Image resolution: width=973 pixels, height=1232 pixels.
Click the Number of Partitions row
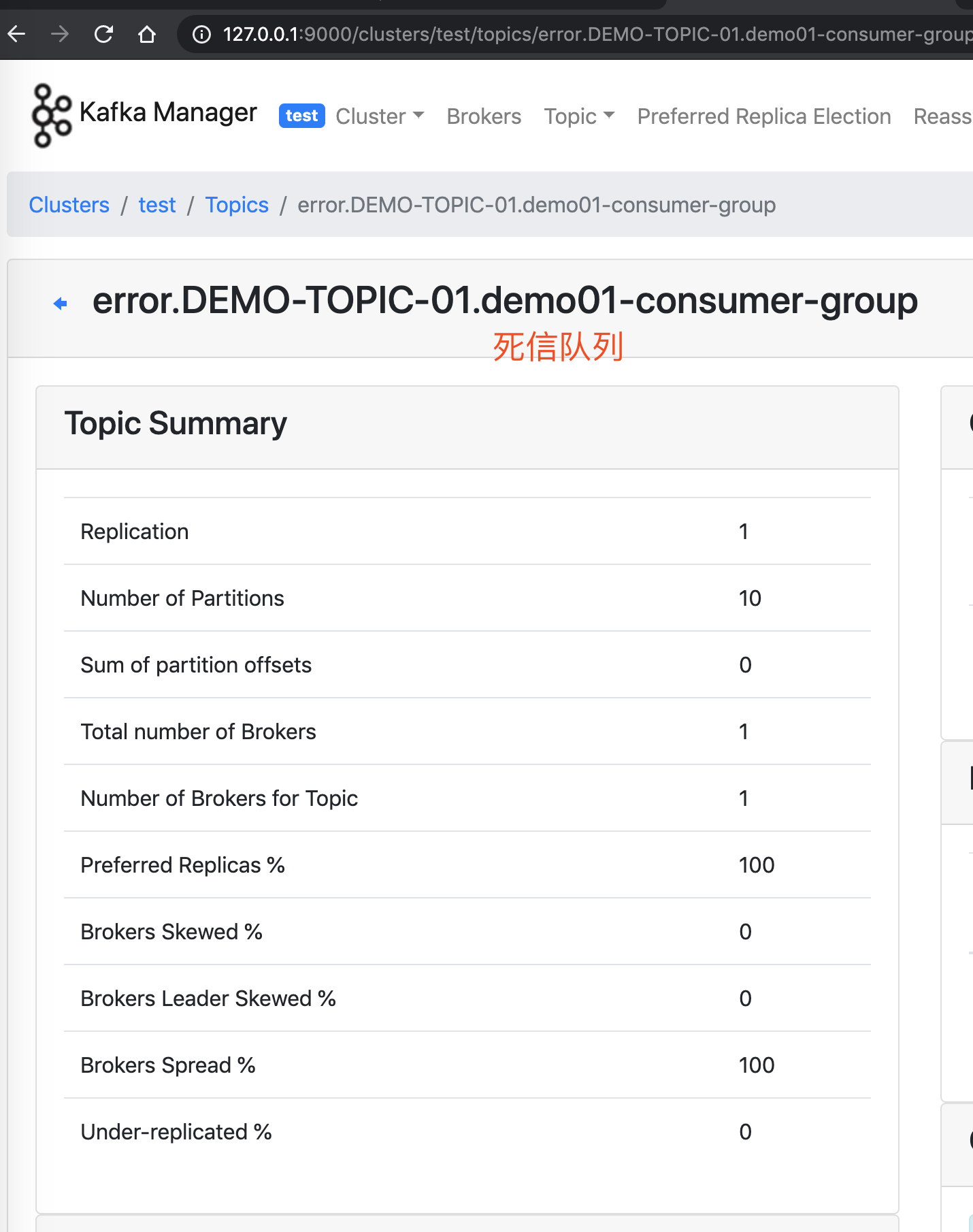tap(467, 598)
